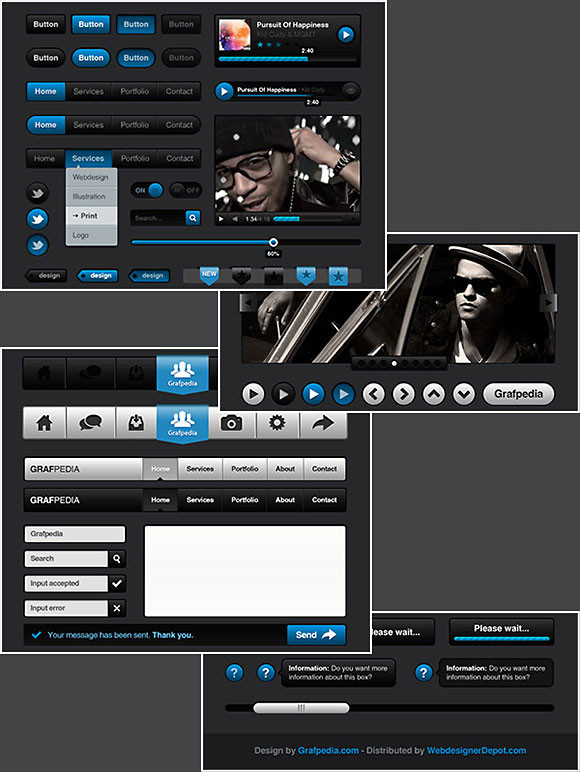Click the round up chevron button

pyautogui.click(x=434, y=394)
